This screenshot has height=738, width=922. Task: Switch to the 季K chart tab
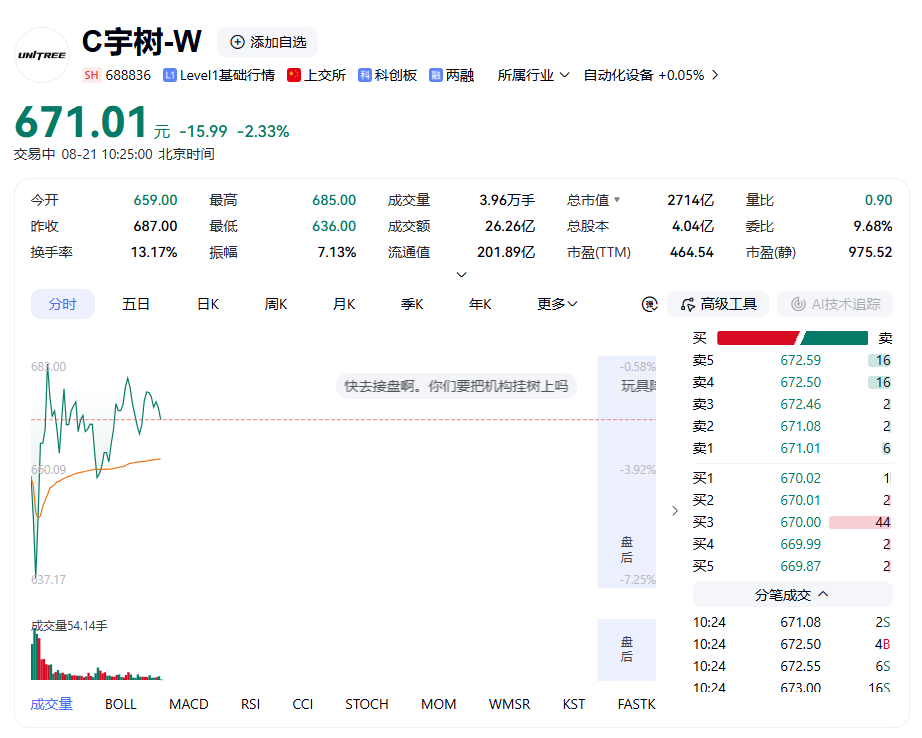412,304
